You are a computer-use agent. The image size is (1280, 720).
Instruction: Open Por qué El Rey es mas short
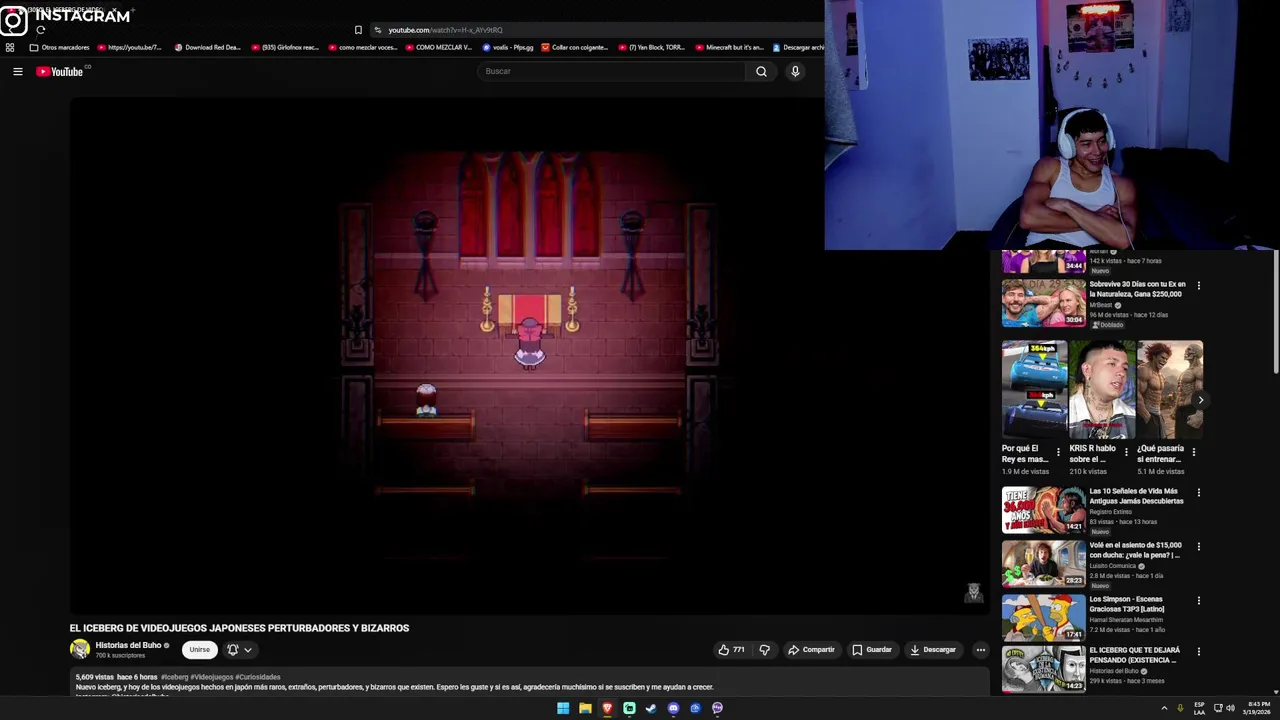pyautogui.click(x=1034, y=390)
